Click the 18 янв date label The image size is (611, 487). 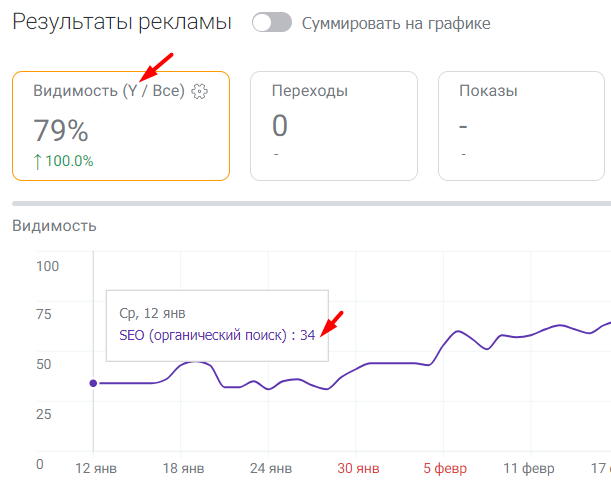point(183,467)
